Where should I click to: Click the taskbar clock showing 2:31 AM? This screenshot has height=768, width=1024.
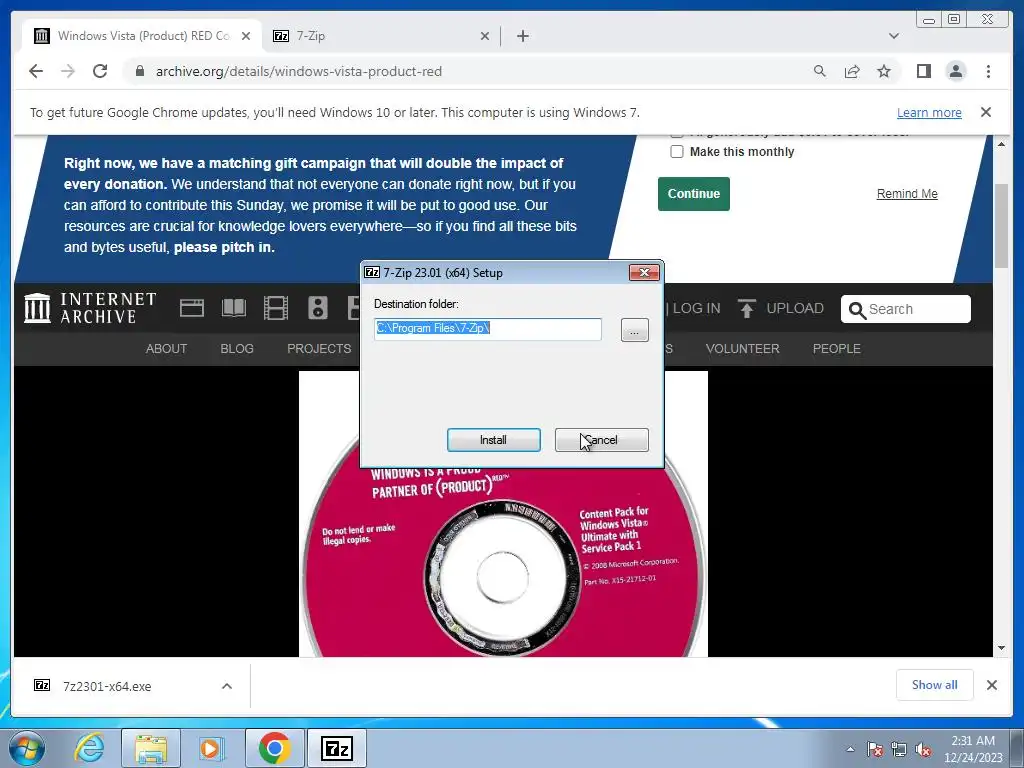pyautogui.click(x=973, y=749)
